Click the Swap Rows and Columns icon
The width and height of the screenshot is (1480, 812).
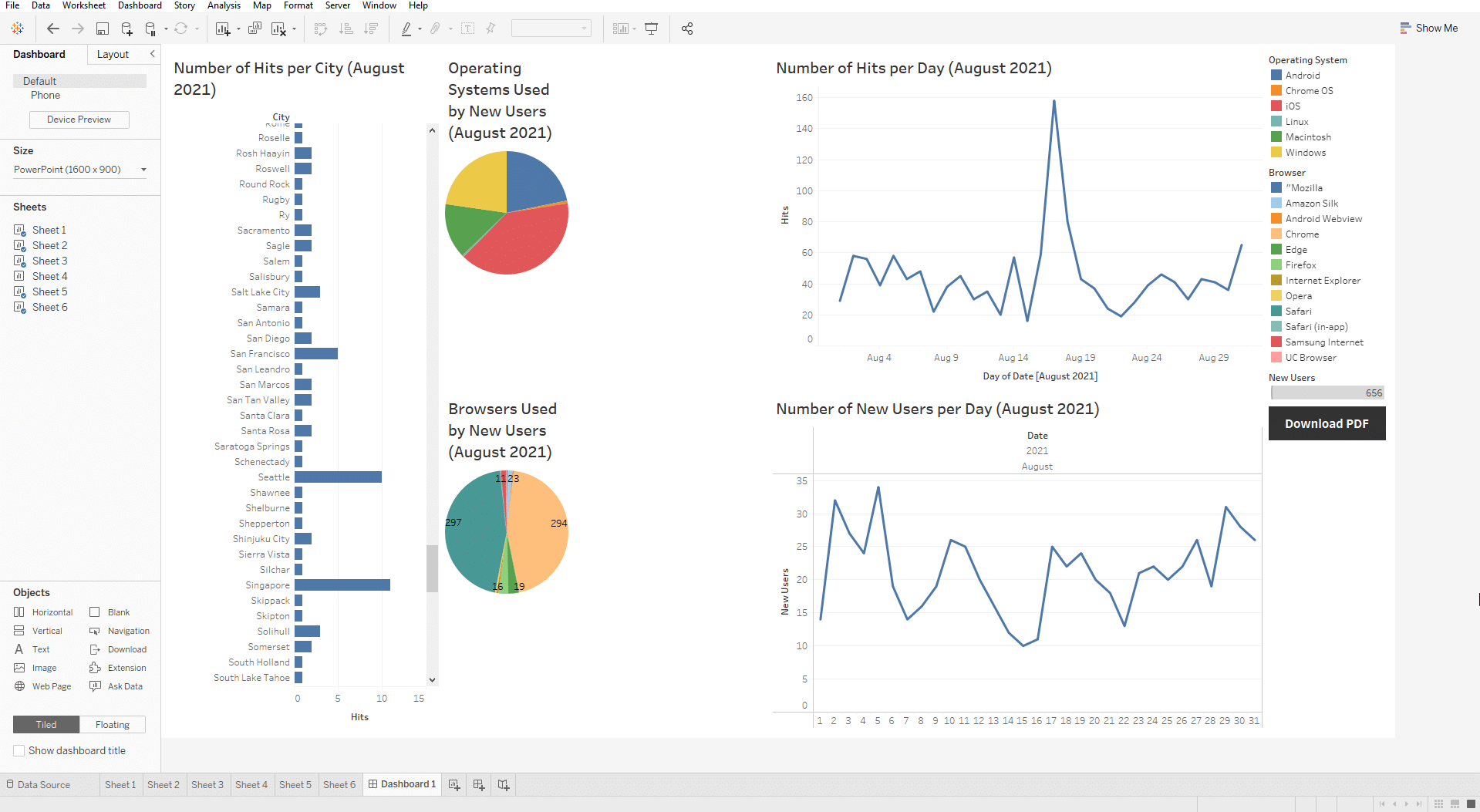coord(322,29)
